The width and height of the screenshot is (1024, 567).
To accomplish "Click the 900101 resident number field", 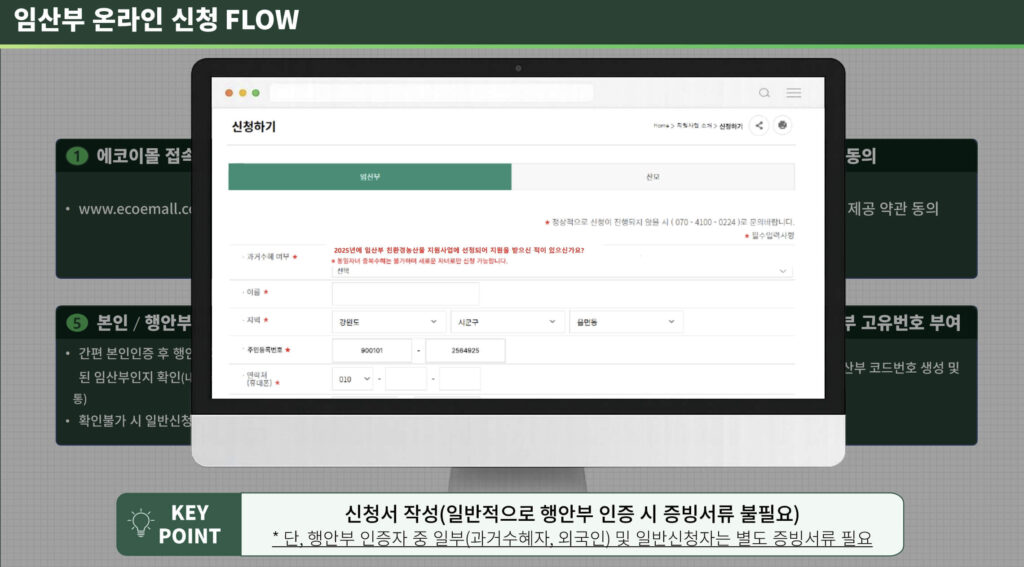I will click(372, 351).
